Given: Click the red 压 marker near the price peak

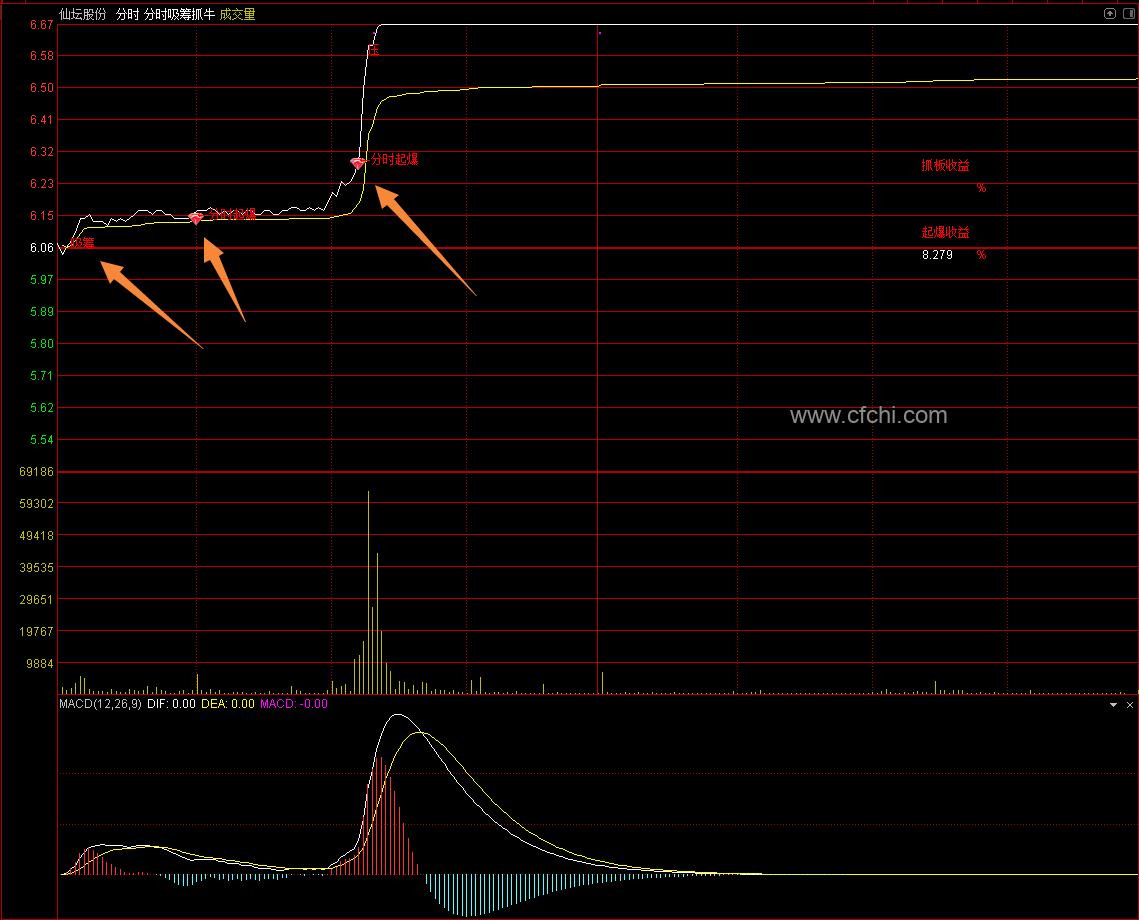Looking at the screenshot, I should coord(374,48).
